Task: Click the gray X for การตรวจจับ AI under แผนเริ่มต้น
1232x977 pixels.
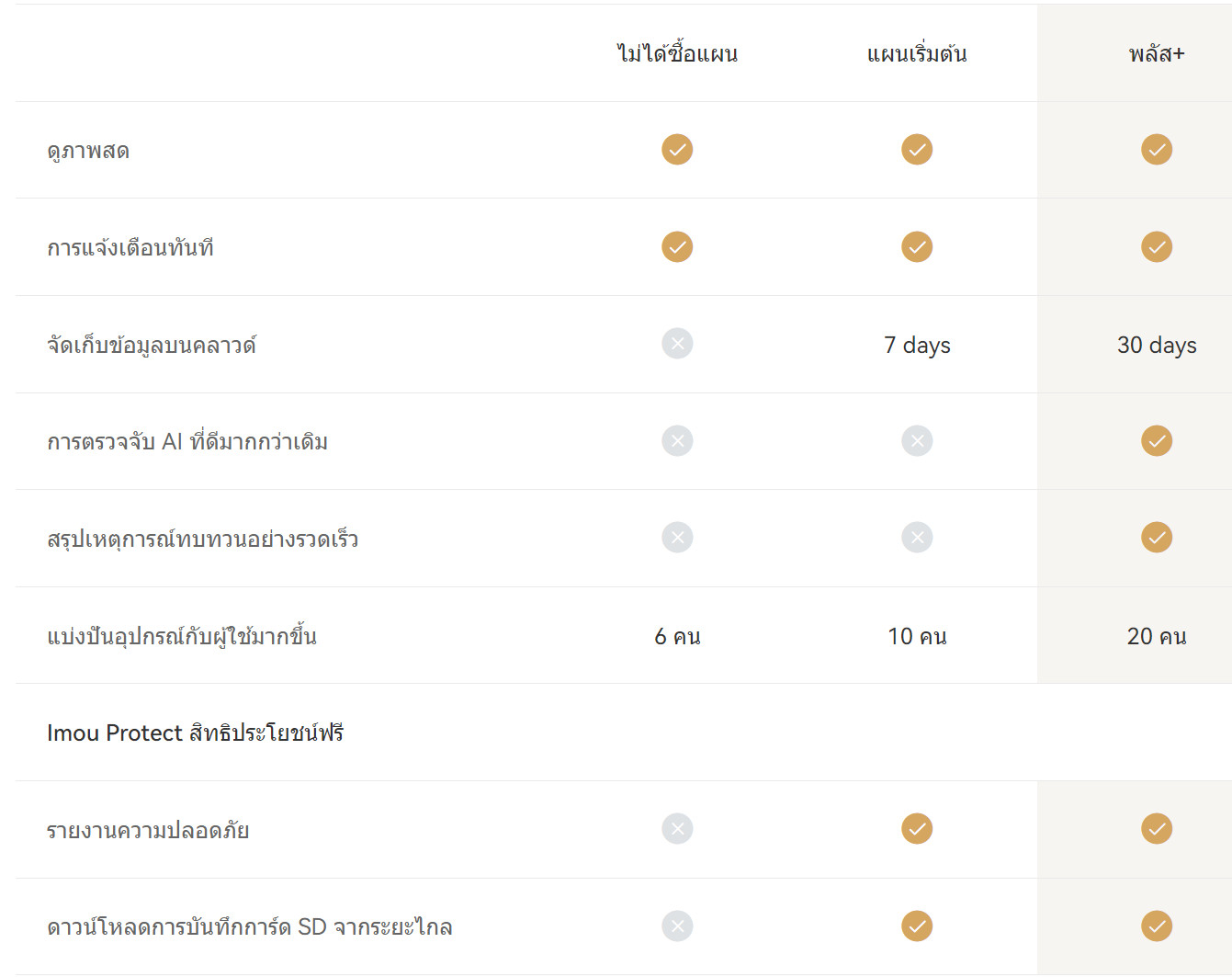Action: coord(917,441)
